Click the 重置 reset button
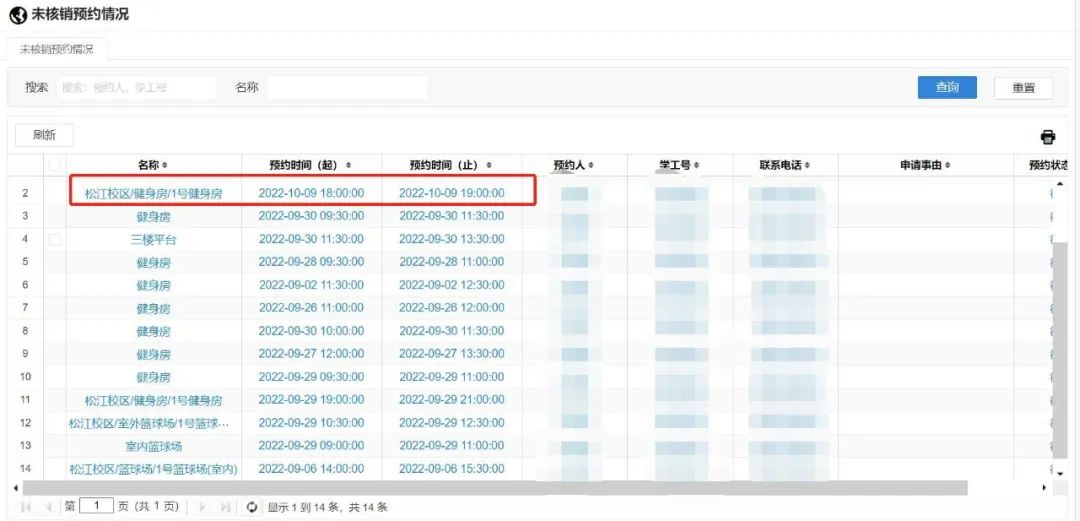This screenshot has height=521, width=1080. tap(1023, 88)
